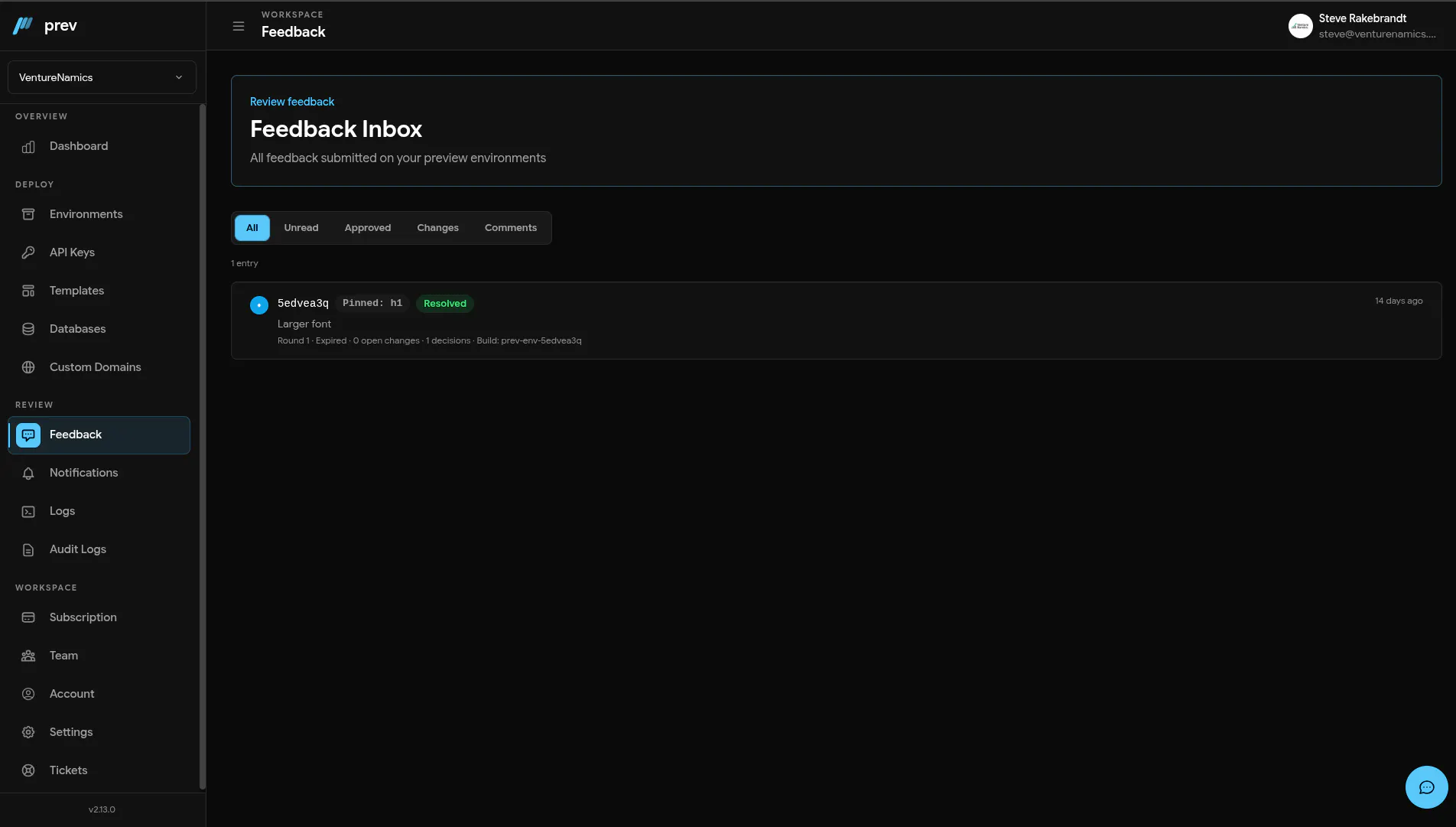Click the Dashboard chart icon
The height and width of the screenshot is (827, 1456).
click(x=28, y=147)
